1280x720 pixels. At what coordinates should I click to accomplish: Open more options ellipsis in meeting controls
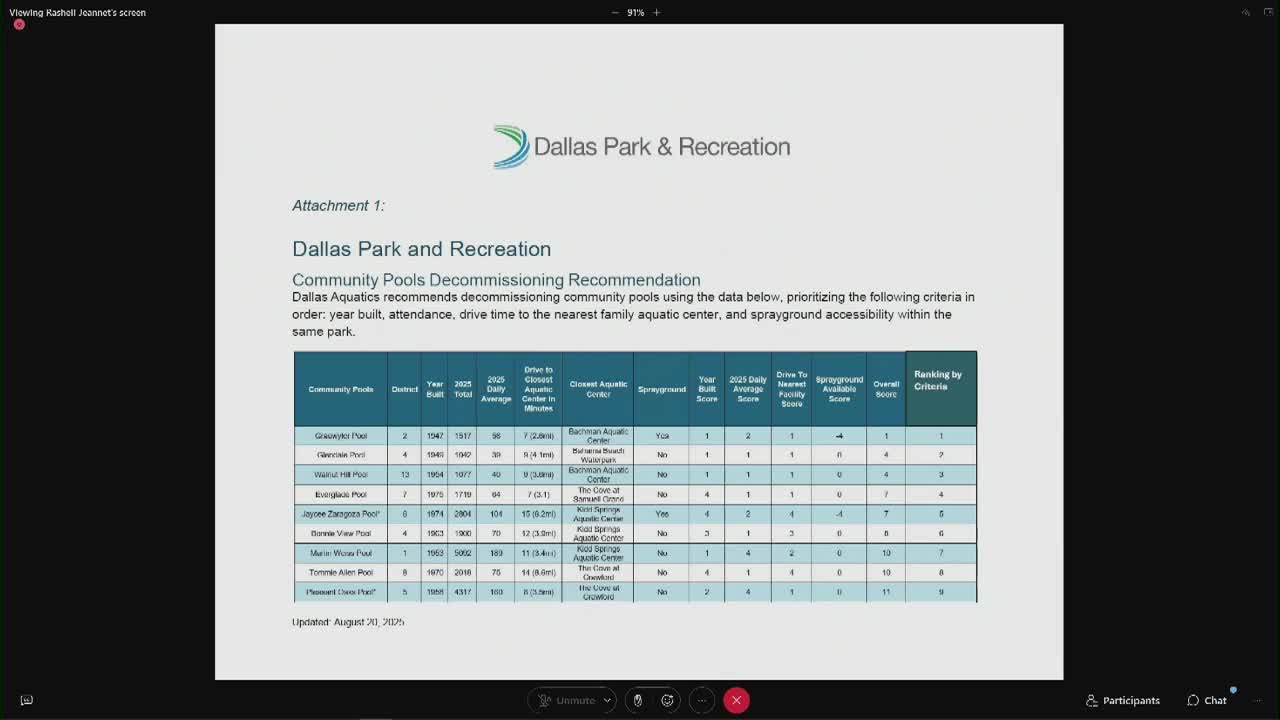(702, 700)
